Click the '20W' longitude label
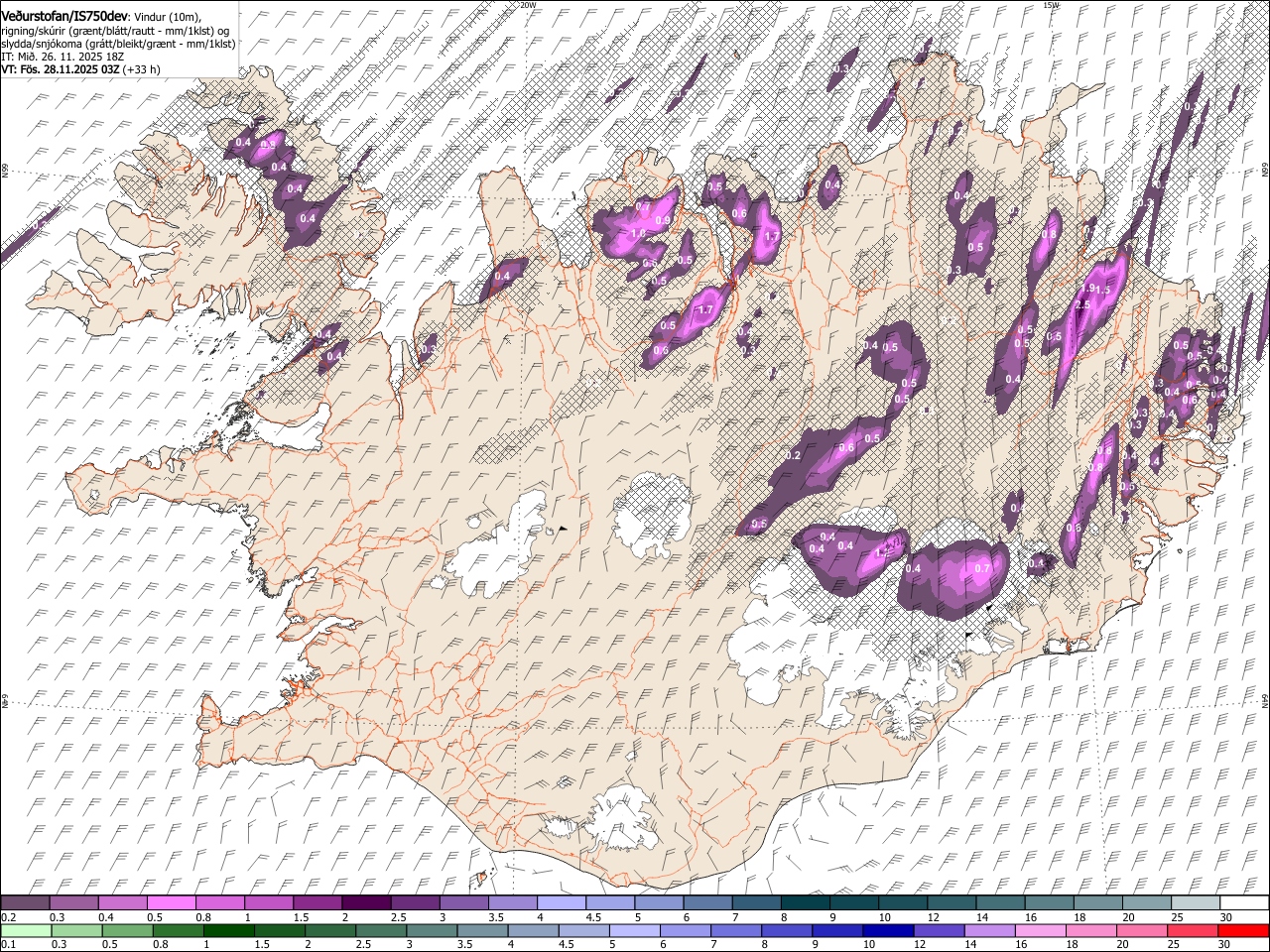This screenshot has height=952, width=1270. point(528,5)
